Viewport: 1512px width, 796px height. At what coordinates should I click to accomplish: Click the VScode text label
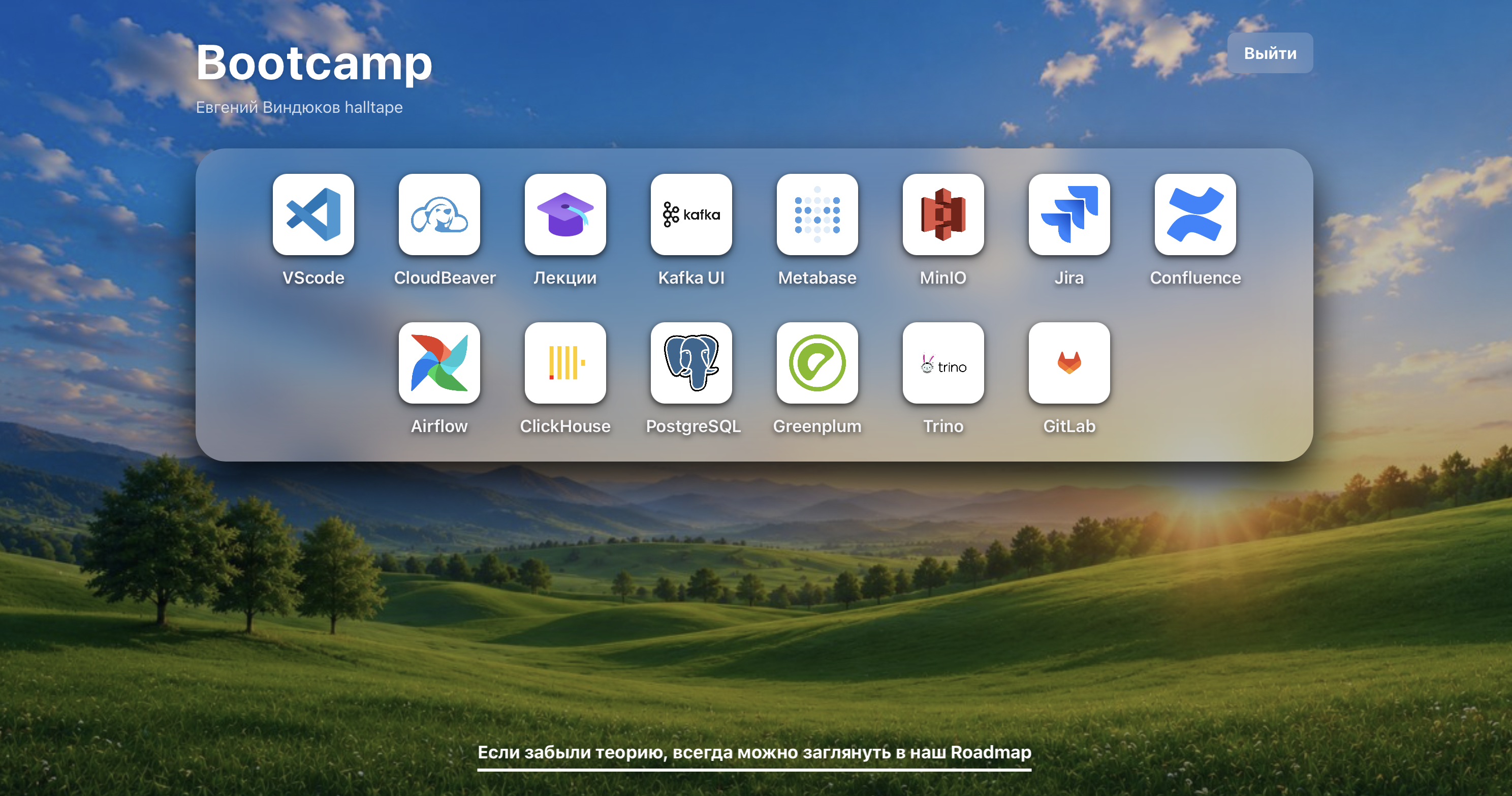point(313,278)
